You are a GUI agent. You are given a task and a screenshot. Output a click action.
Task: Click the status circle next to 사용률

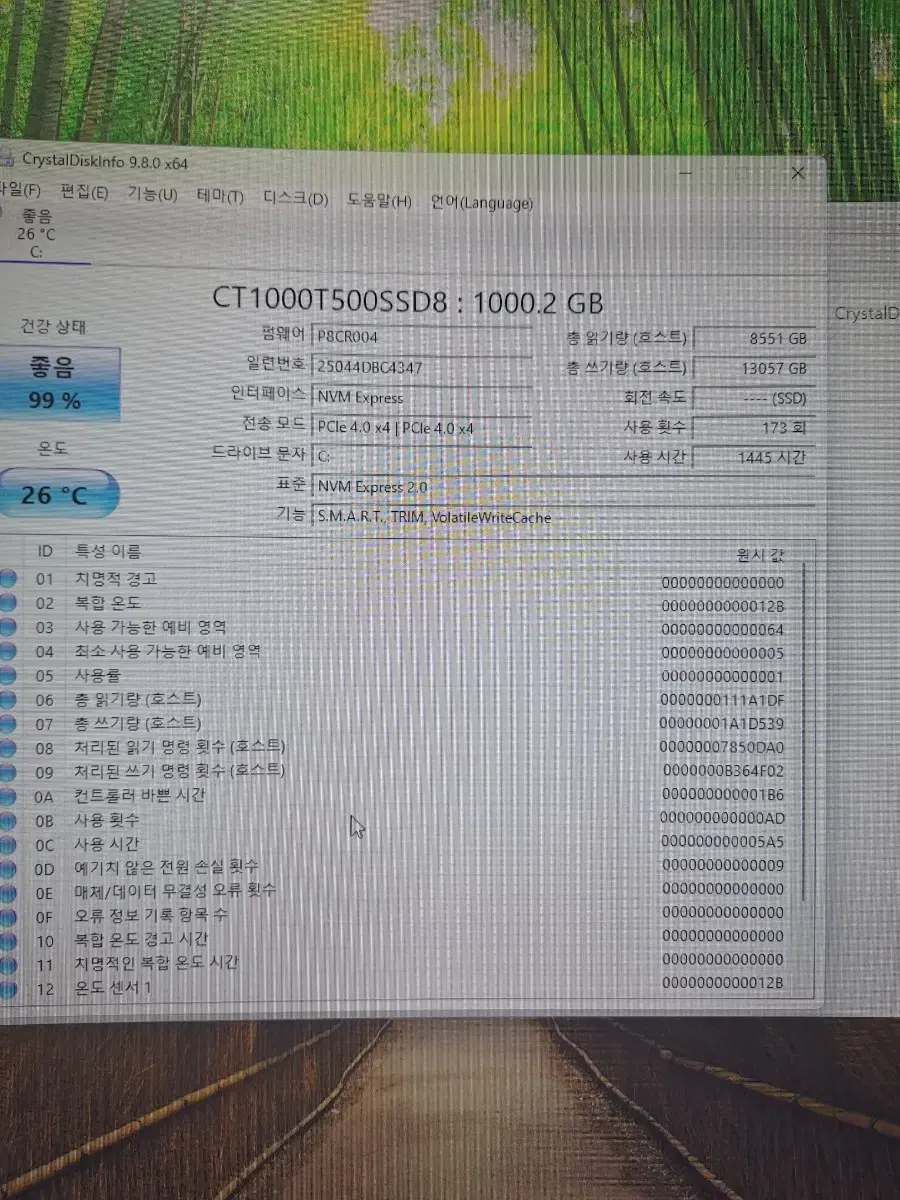pyautogui.click(x=8, y=675)
